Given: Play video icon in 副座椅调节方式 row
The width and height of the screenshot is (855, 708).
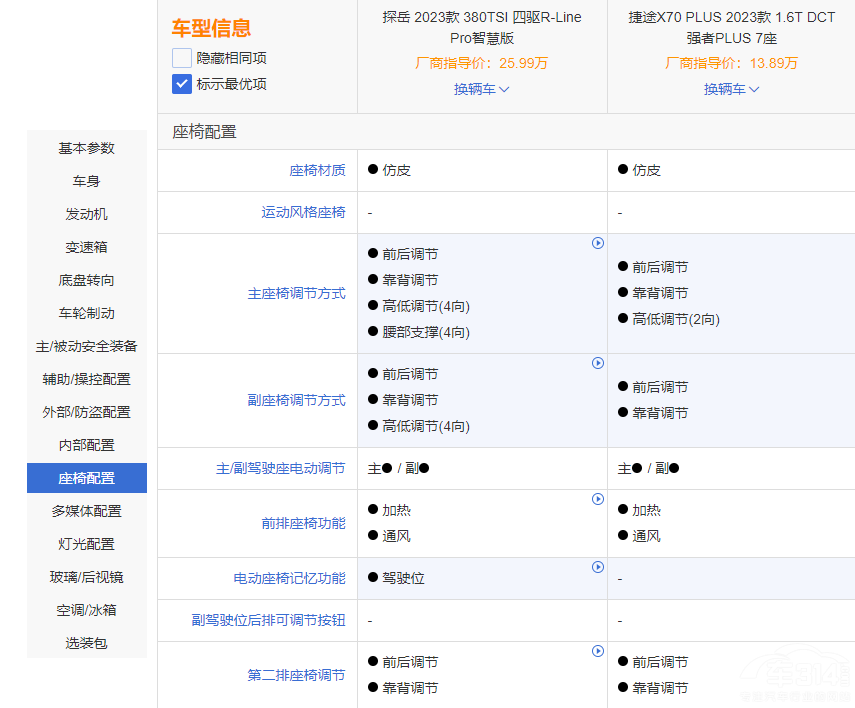Looking at the screenshot, I should [598, 363].
